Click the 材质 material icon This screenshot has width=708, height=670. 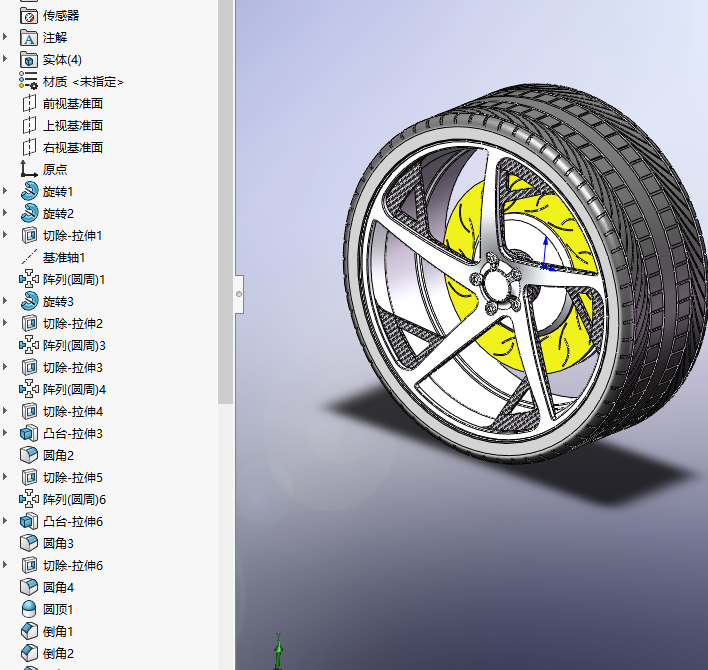29,81
